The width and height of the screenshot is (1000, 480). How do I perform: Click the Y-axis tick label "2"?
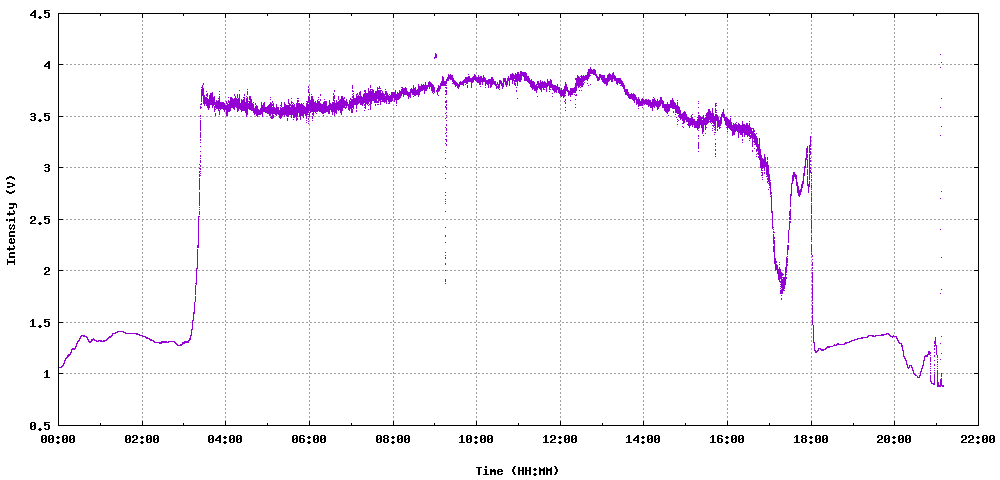47,271
